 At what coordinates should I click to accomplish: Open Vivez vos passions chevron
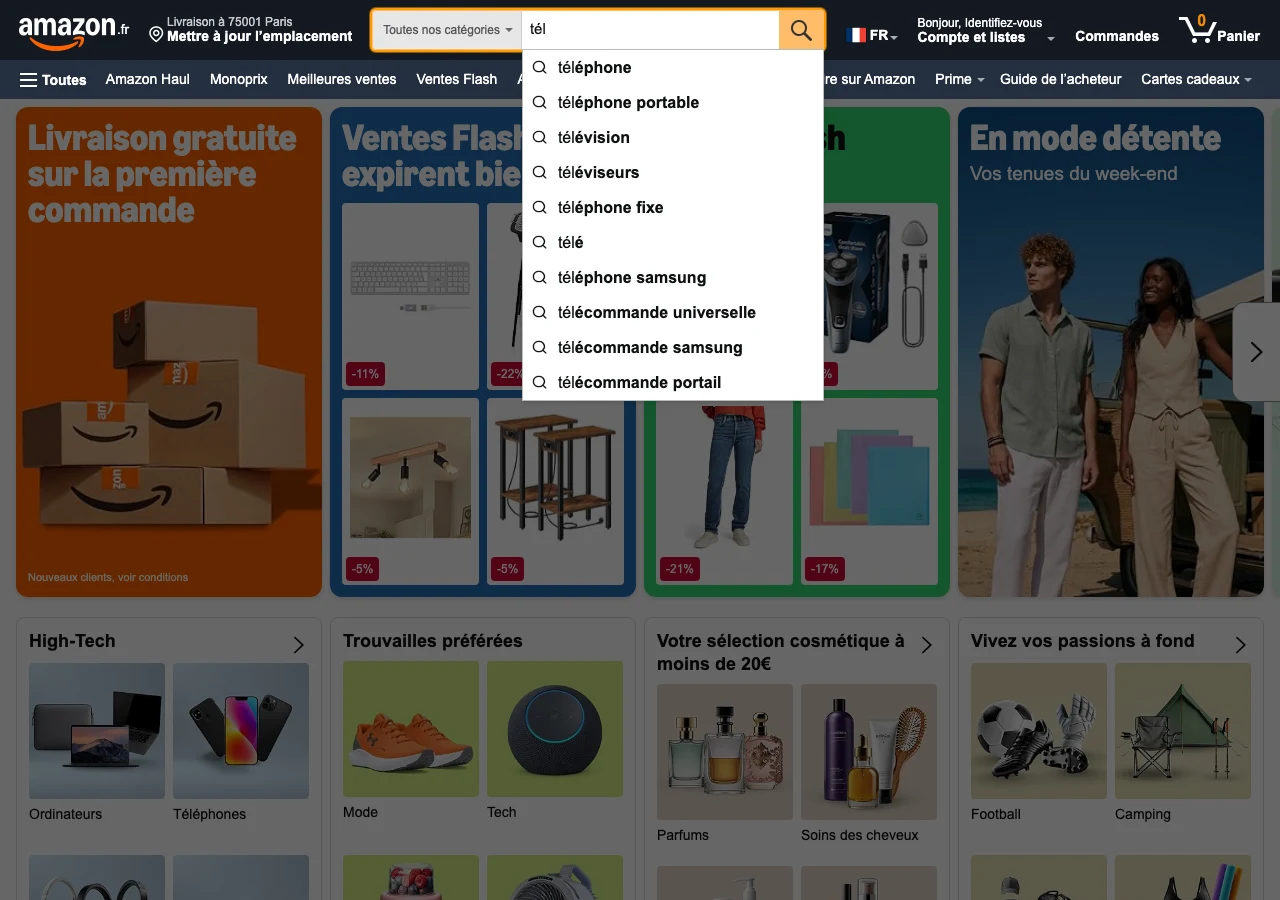(x=1240, y=645)
